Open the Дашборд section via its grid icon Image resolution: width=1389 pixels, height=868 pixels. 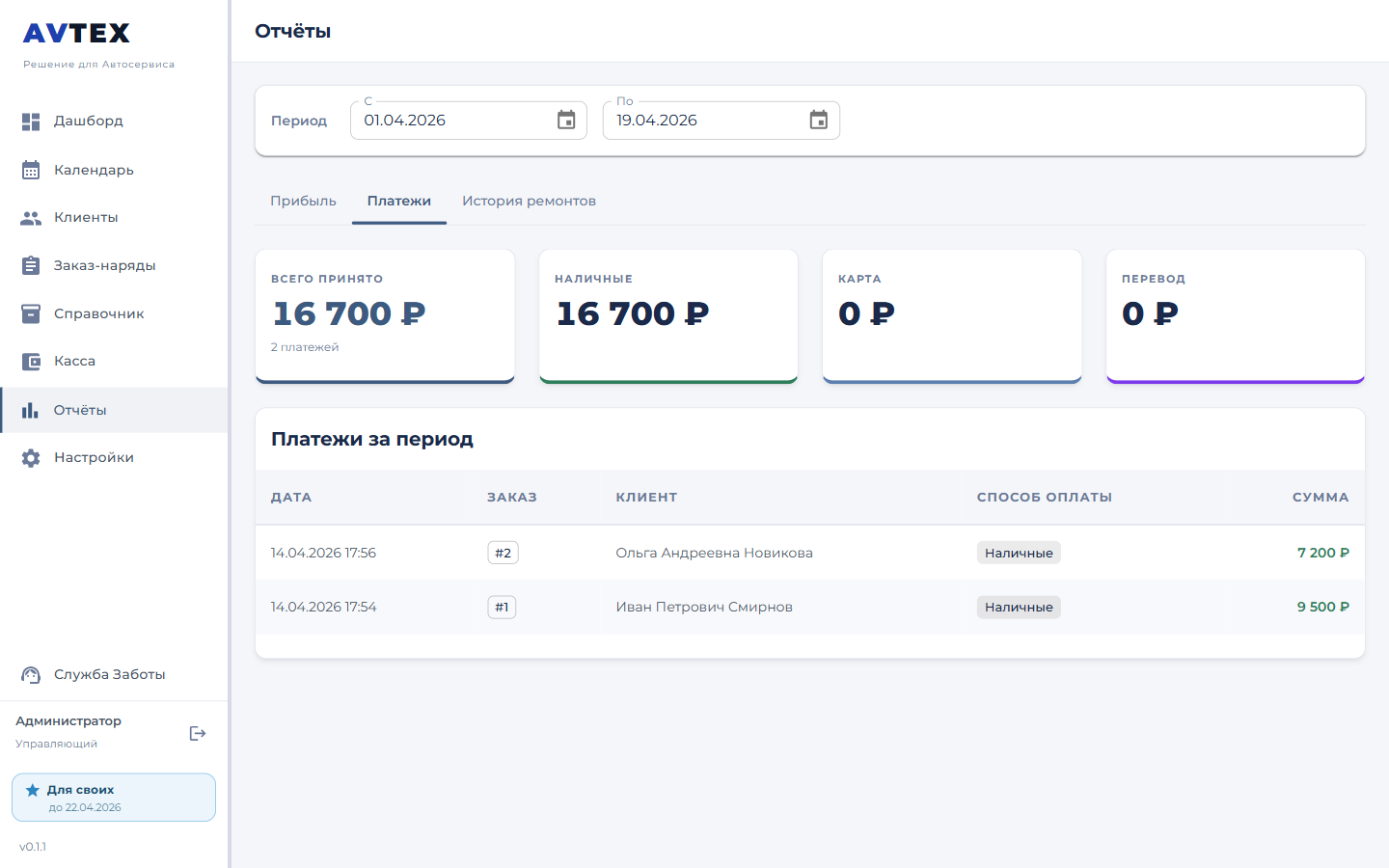pyautogui.click(x=28, y=121)
